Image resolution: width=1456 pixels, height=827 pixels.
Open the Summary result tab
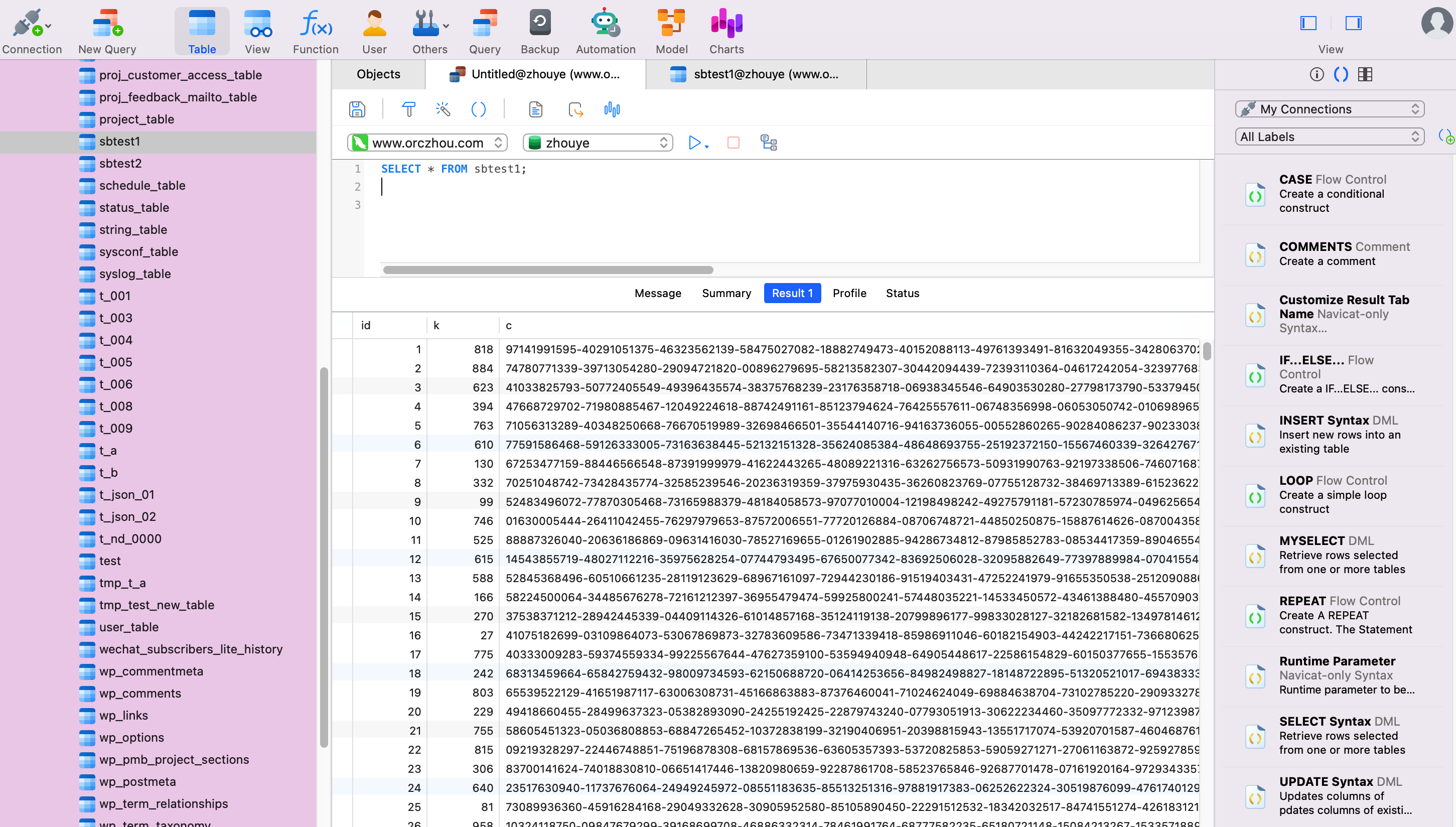(x=726, y=293)
